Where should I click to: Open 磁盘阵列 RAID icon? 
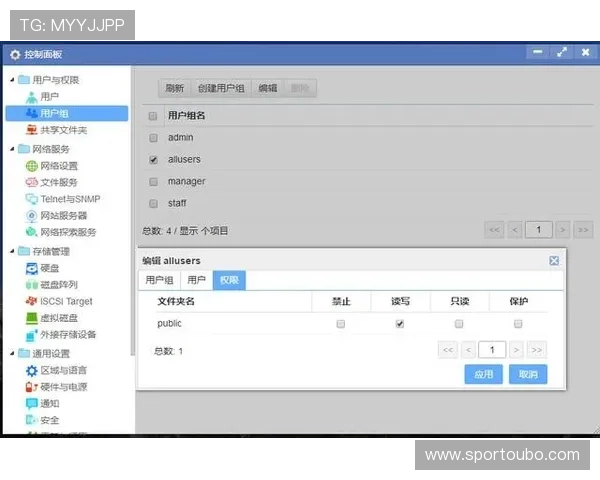(x=31, y=285)
